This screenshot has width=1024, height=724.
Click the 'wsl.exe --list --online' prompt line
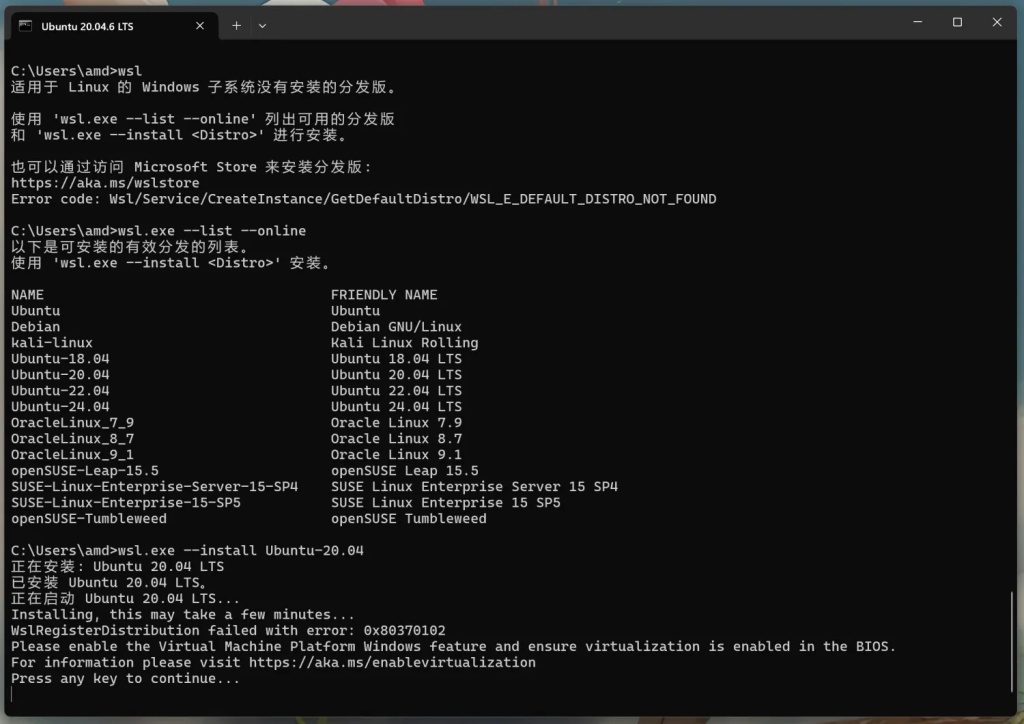pyautogui.click(x=158, y=231)
